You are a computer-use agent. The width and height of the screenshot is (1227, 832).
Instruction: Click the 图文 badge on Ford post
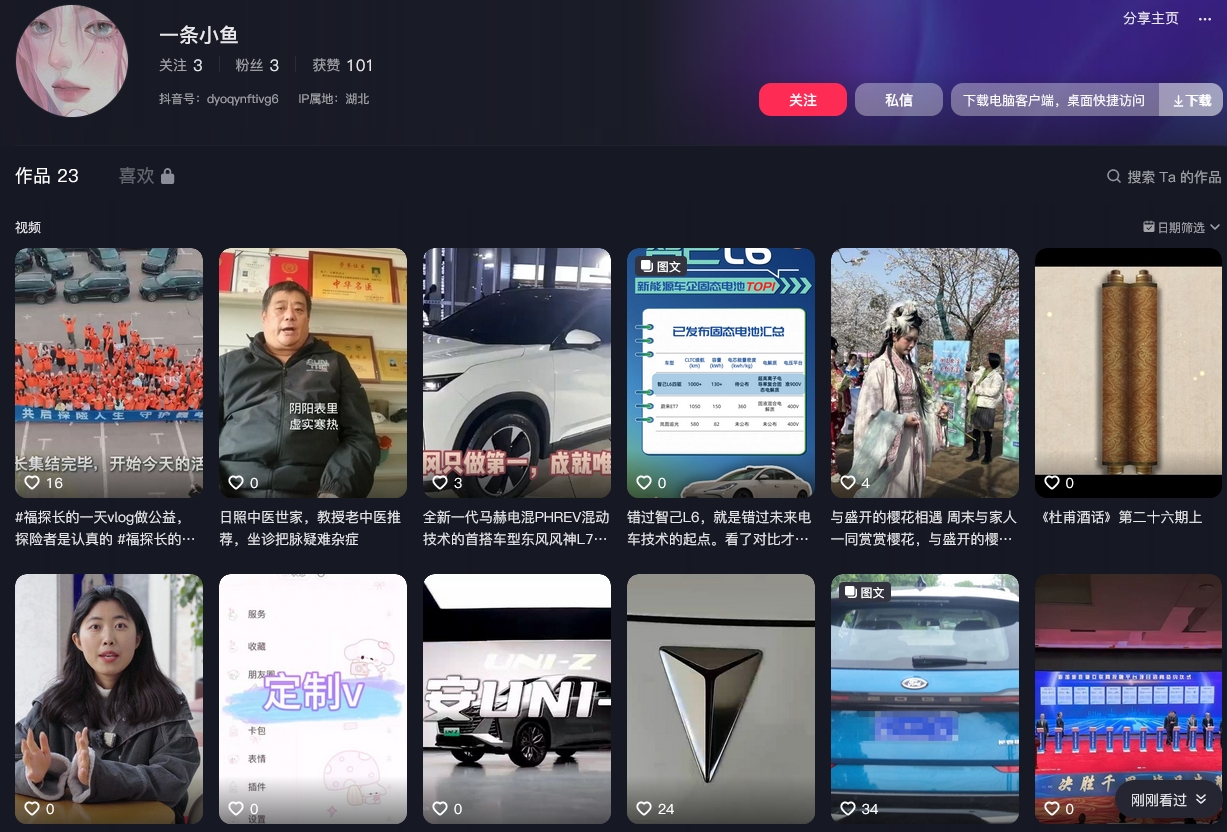864,592
